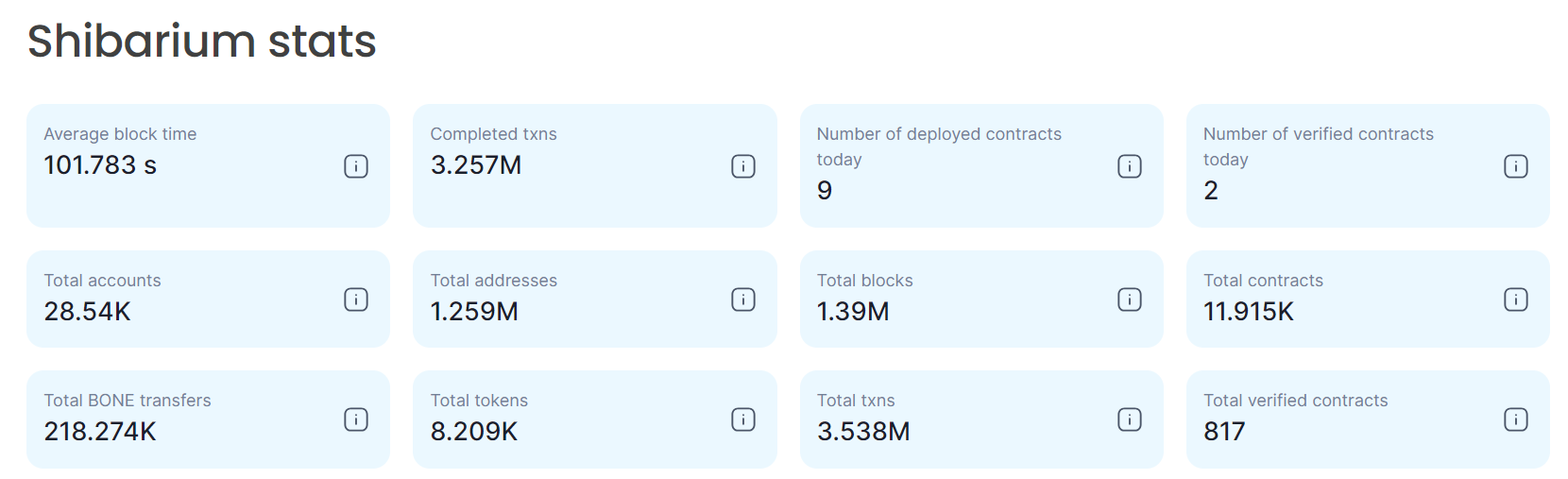Click the Total accounts 28.54K figure
1568x479 pixels.
(87, 312)
